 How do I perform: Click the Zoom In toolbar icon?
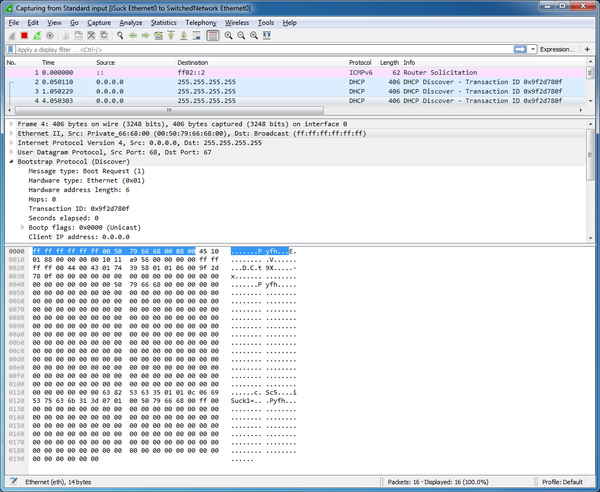tap(228, 35)
